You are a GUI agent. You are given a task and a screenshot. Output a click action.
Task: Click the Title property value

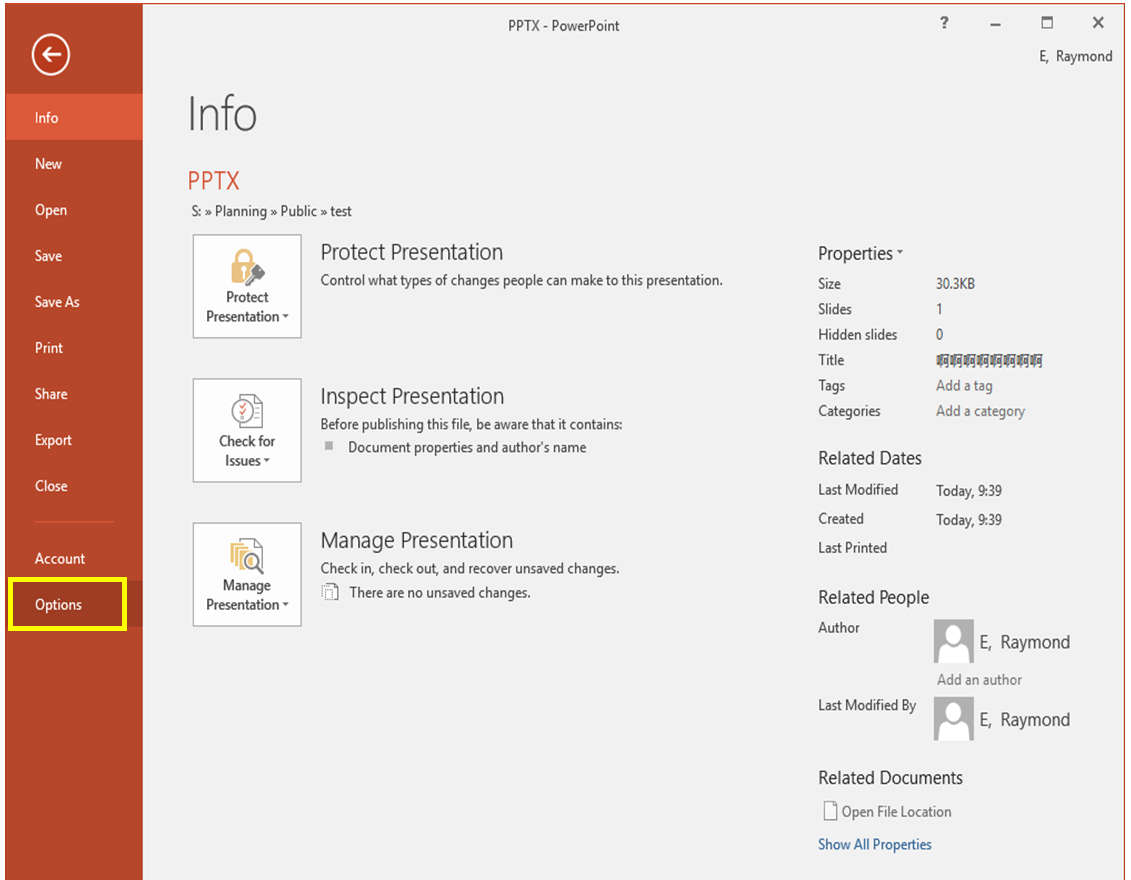989,360
